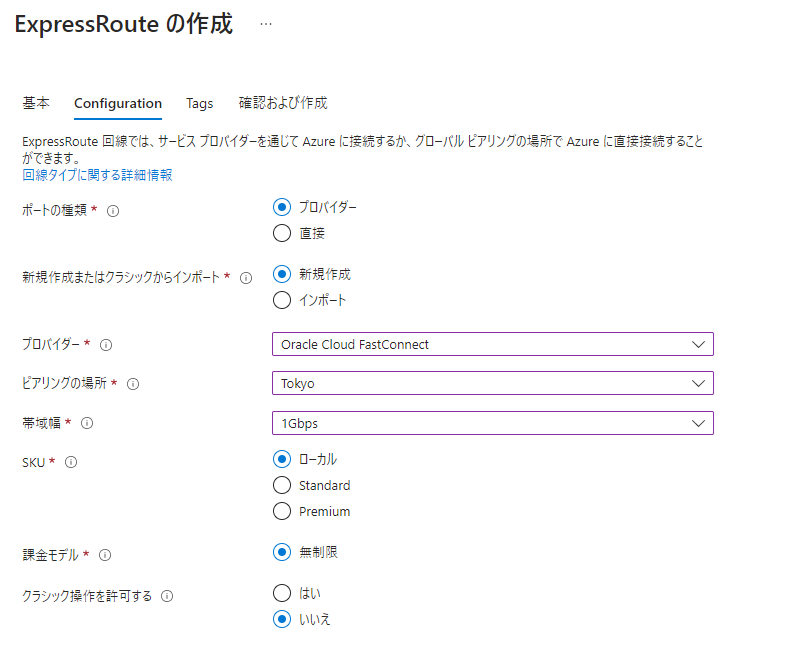Select the 無制限 billing model radio

[x=282, y=552]
